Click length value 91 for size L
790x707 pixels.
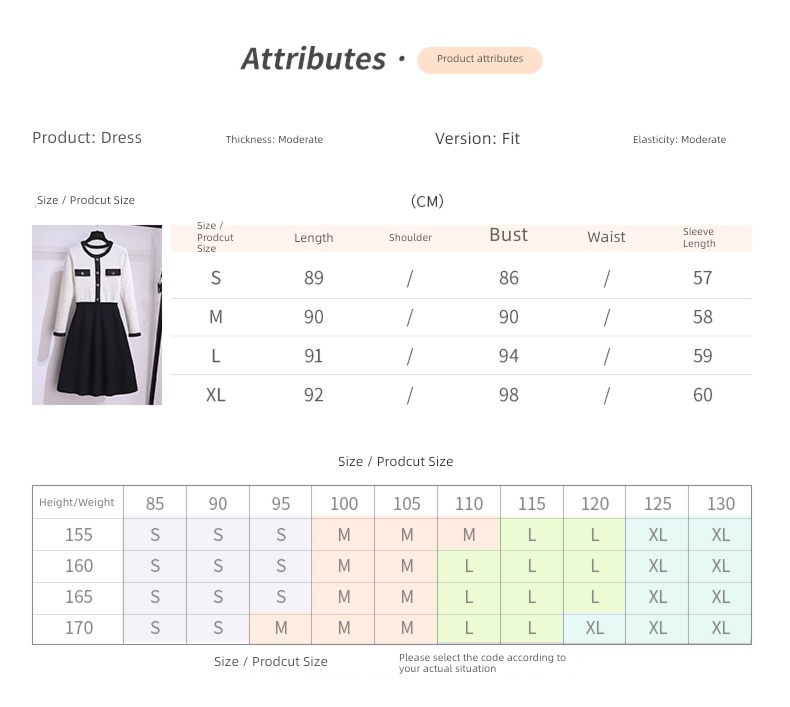[313, 356]
